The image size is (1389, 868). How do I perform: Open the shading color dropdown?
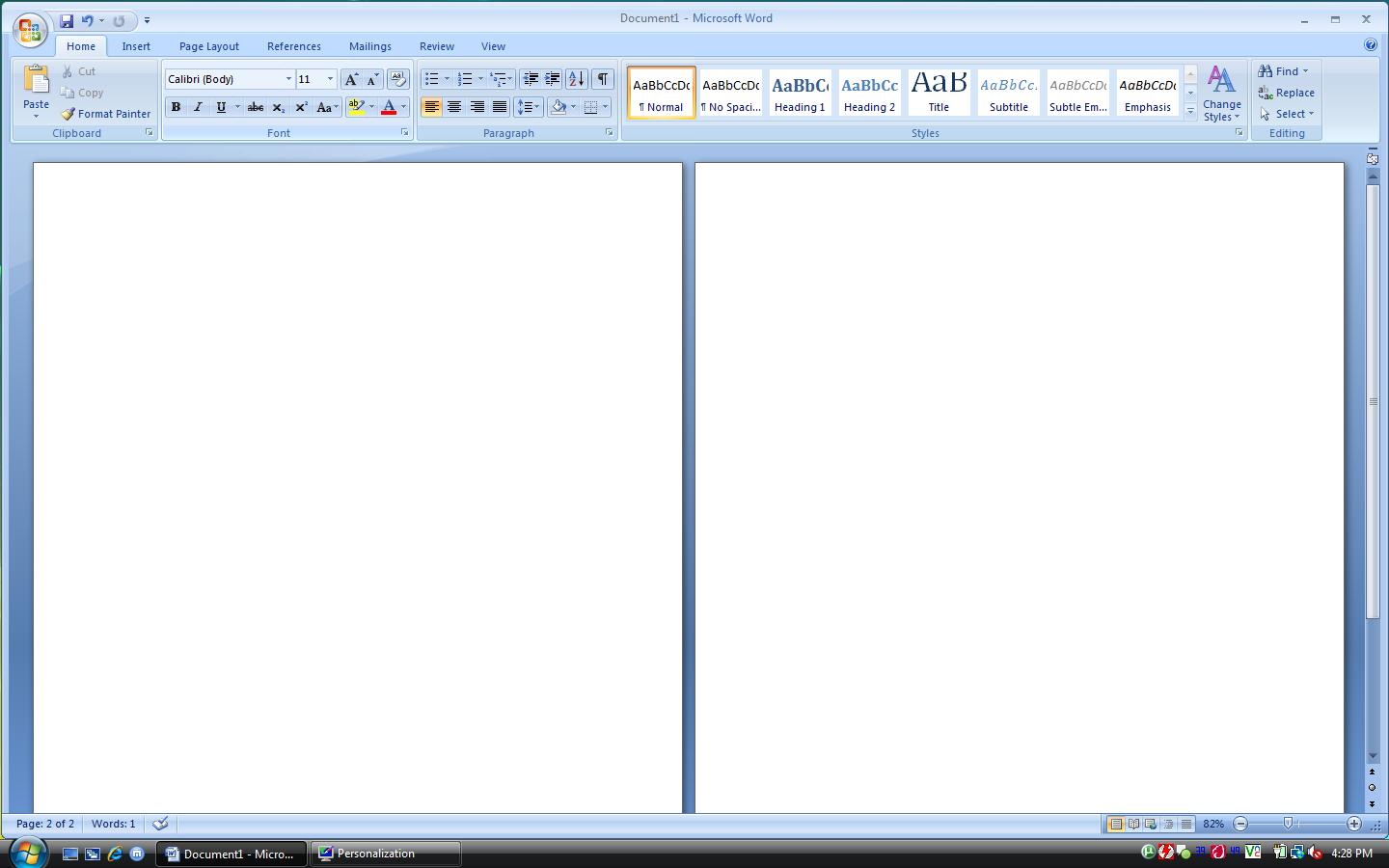point(573,107)
